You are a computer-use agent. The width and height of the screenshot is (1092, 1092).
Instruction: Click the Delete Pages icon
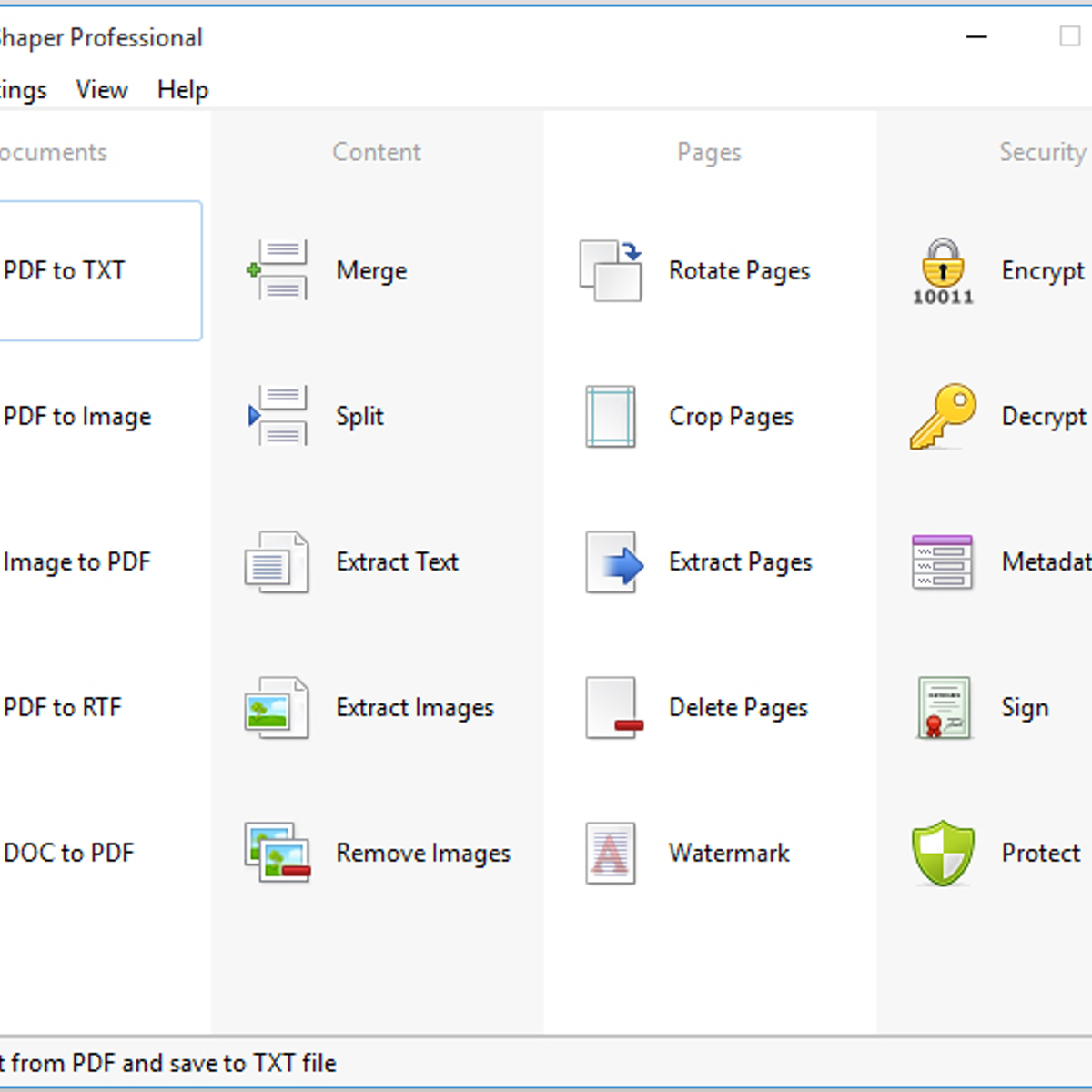(x=613, y=708)
